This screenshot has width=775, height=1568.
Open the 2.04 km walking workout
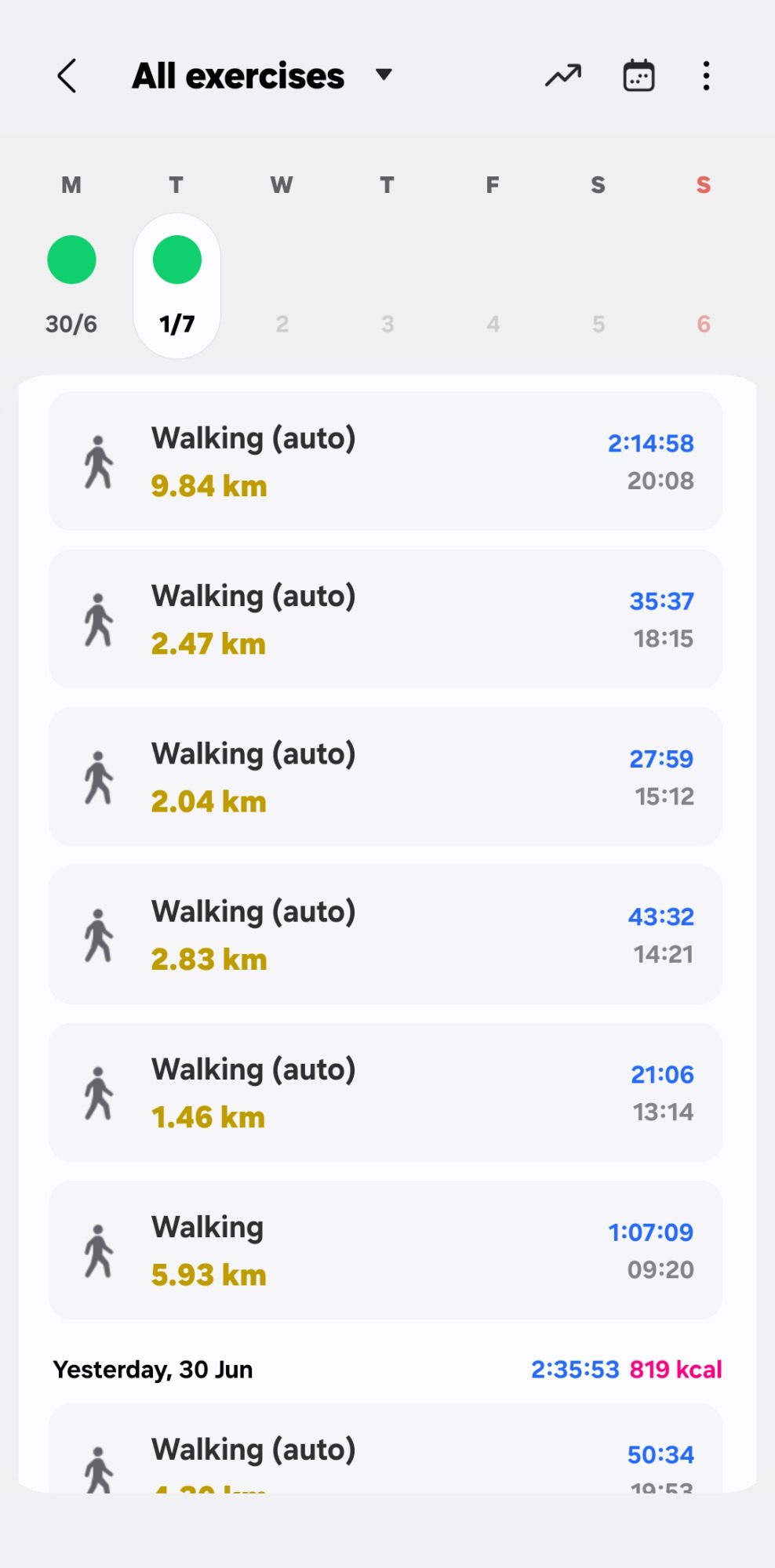pyautogui.click(x=385, y=777)
